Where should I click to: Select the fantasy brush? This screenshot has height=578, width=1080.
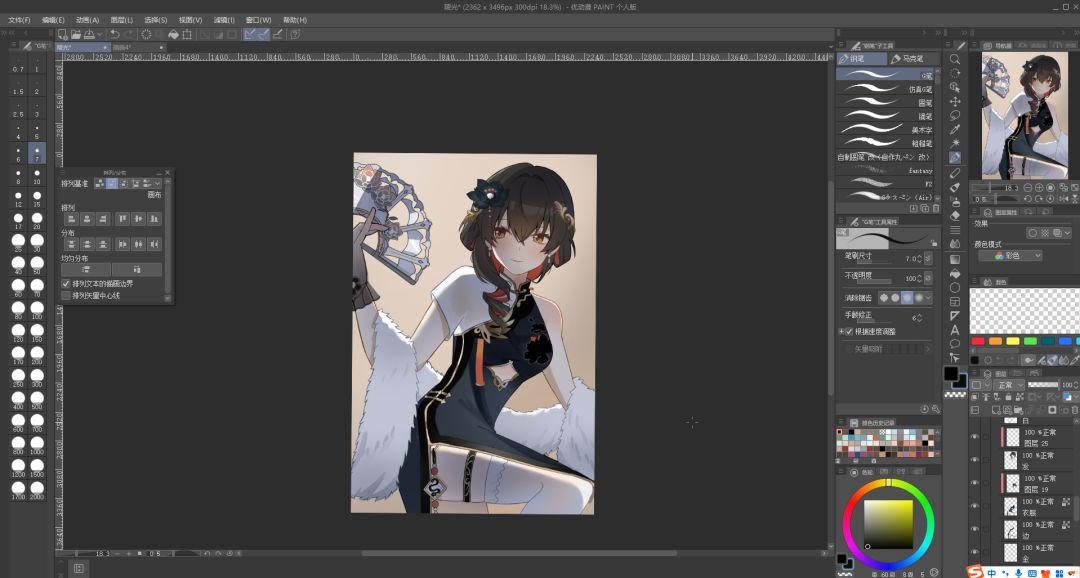[884, 170]
